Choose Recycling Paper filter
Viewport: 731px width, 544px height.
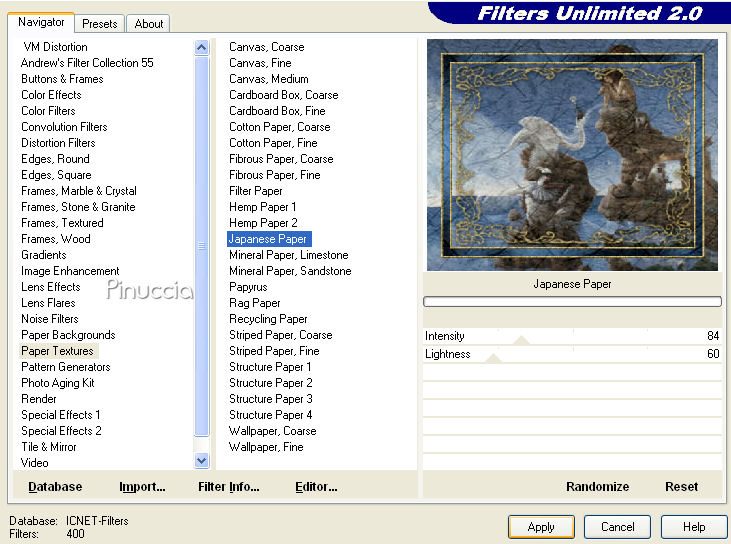point(268,319)
